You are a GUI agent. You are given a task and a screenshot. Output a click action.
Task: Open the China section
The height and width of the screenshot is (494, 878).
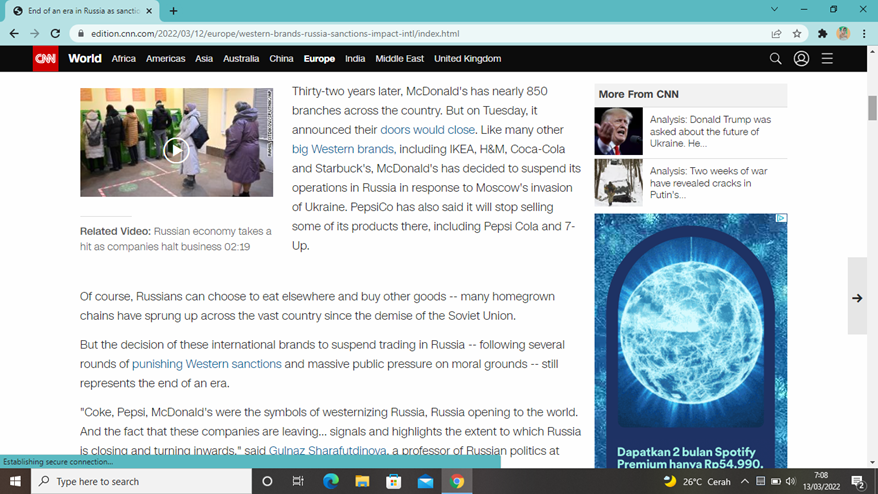click(281, 59)
